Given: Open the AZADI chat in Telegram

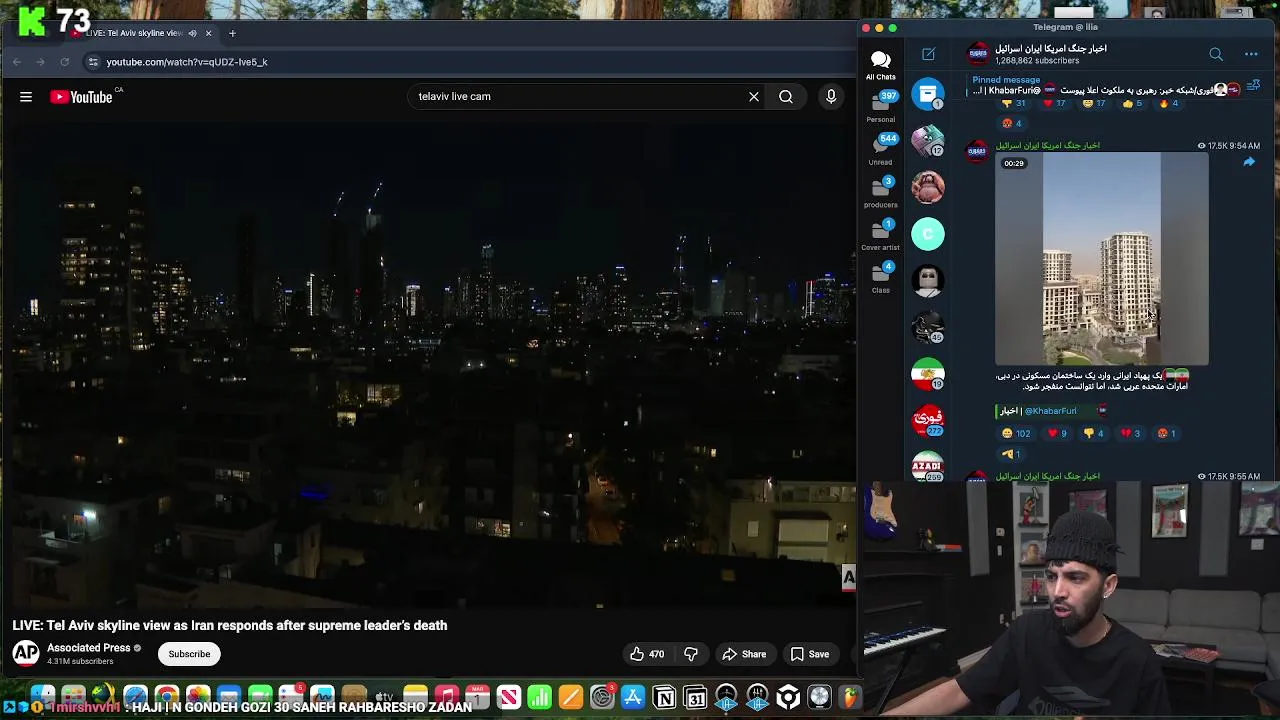Looking at the screenshot, I should pyautogui.click(x=928, y=466).
